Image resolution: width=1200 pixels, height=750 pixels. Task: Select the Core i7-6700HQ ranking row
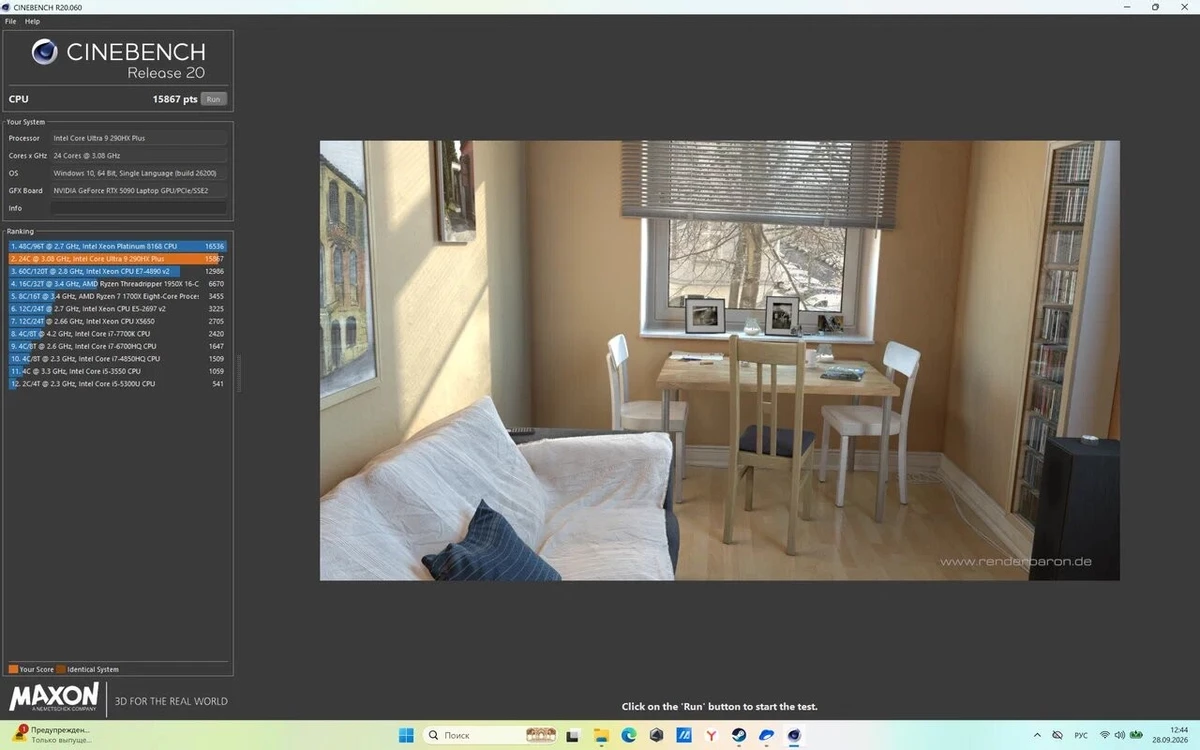(x=118, y=346)
